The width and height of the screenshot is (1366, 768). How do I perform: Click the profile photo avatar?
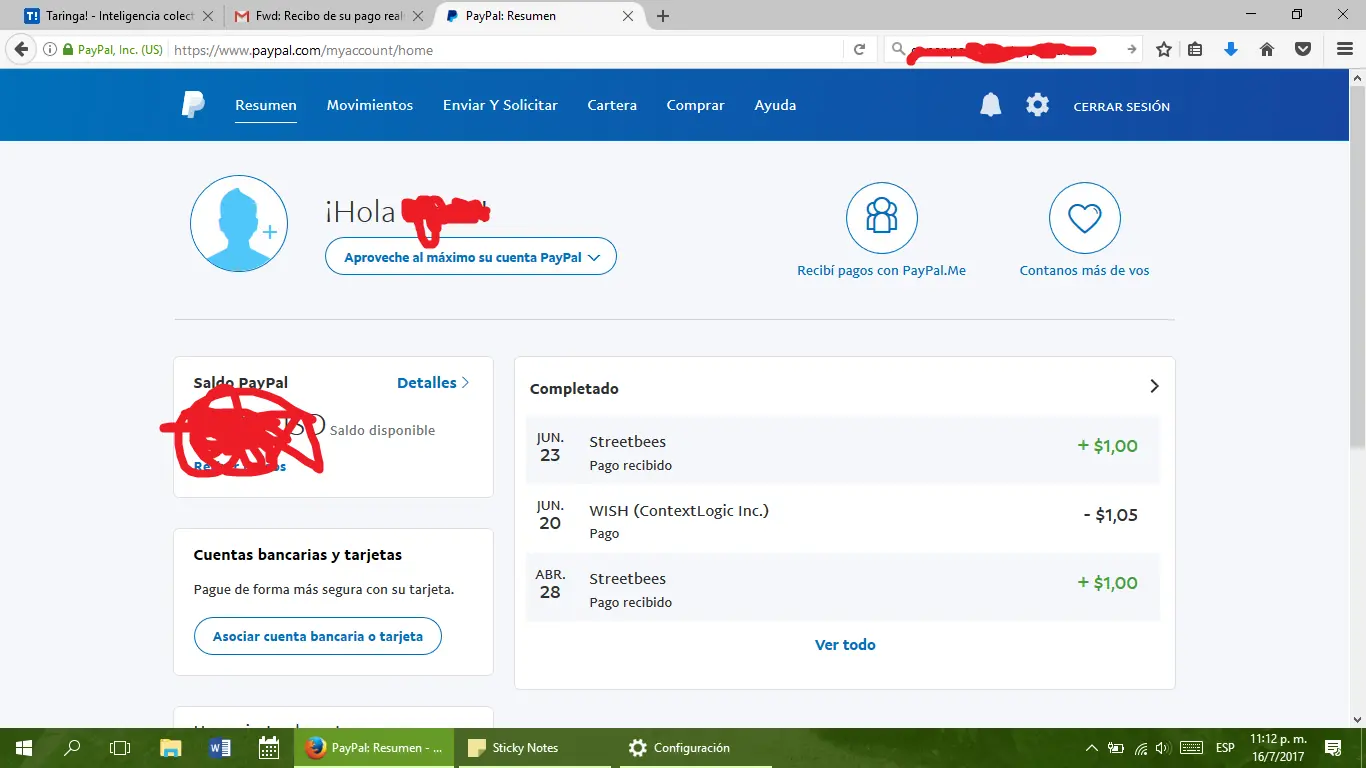pyautogui.click(x=239, y=224)
